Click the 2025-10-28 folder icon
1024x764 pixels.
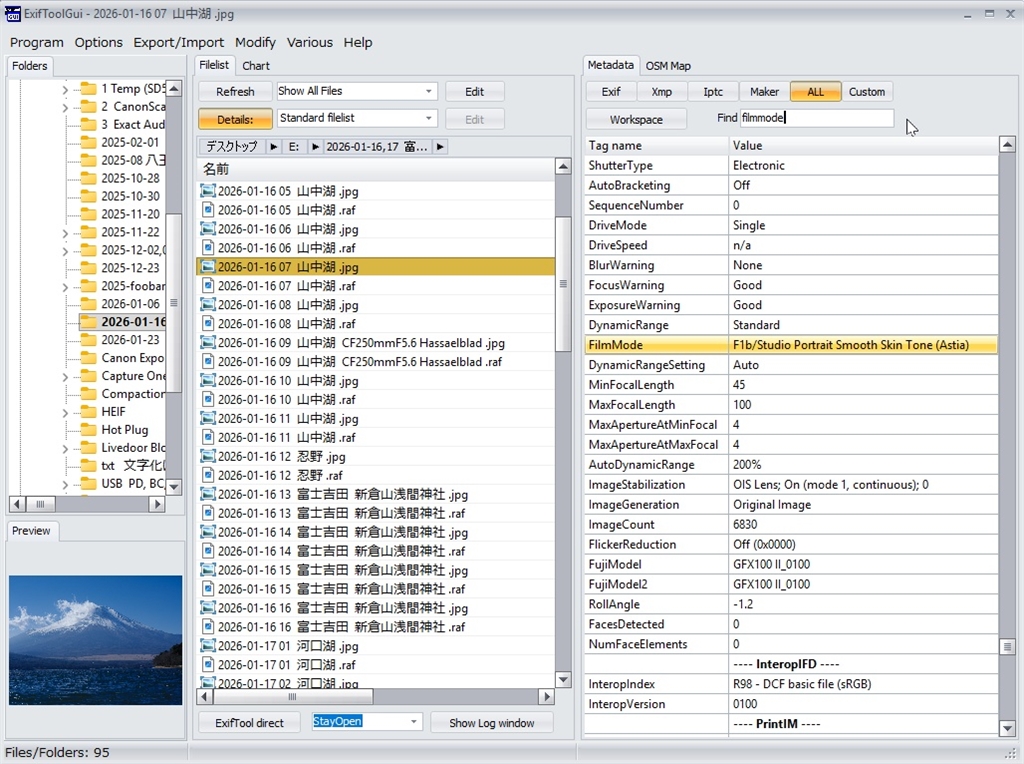coord(87,179)
